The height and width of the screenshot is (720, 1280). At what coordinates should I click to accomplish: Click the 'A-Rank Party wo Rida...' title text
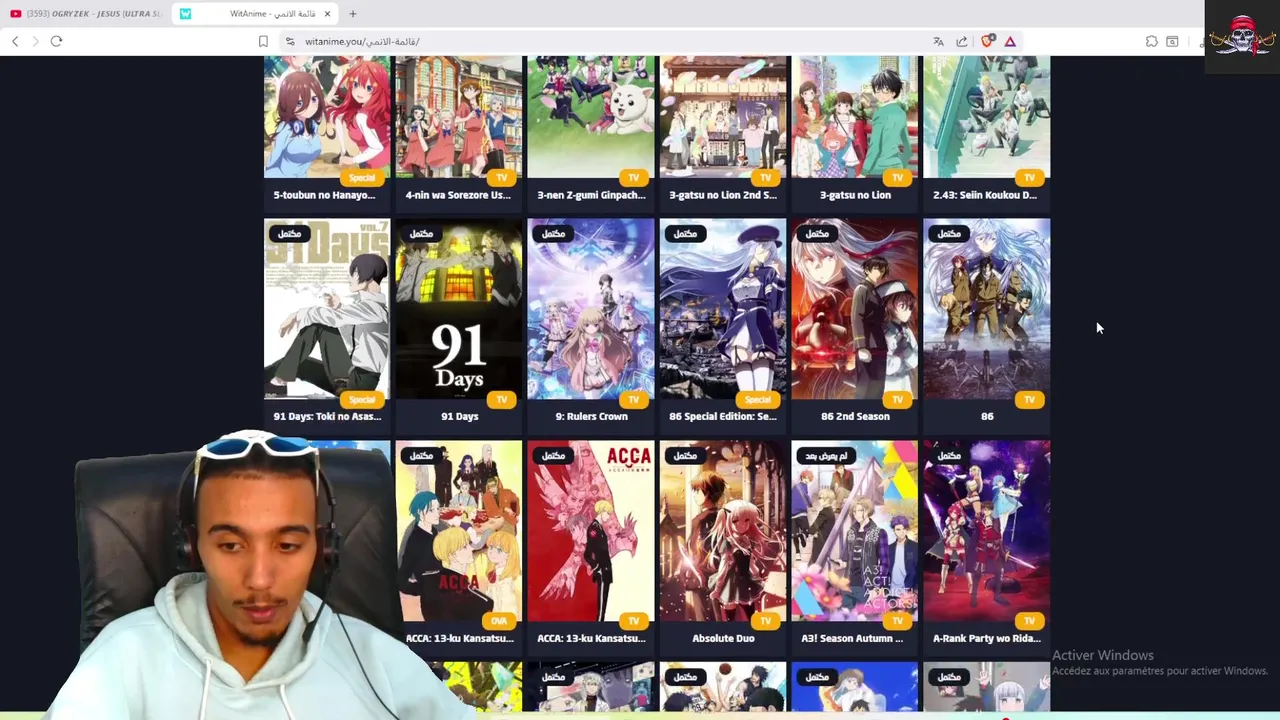(x=987, y=639)
